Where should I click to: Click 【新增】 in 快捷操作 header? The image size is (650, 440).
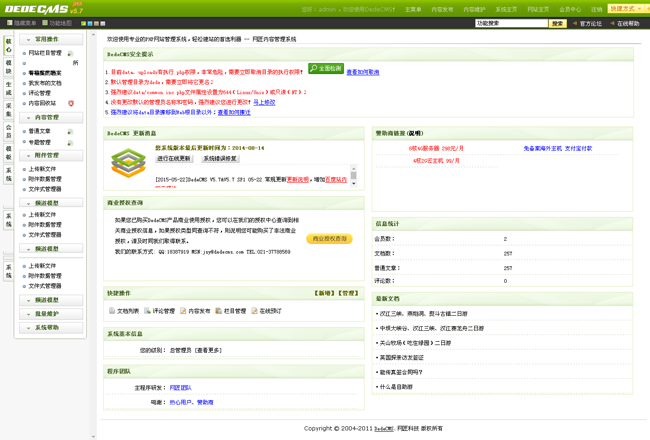point(325,293)
